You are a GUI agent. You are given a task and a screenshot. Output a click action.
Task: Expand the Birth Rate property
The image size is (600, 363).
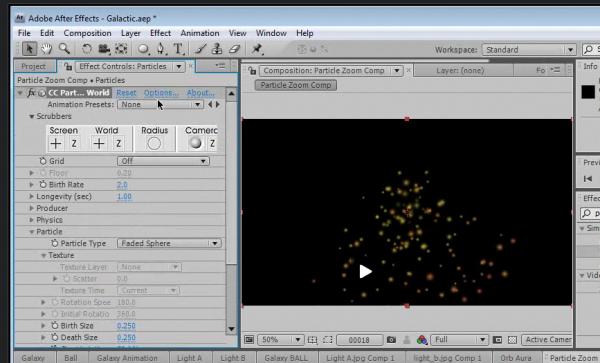(x=31, y=184)
